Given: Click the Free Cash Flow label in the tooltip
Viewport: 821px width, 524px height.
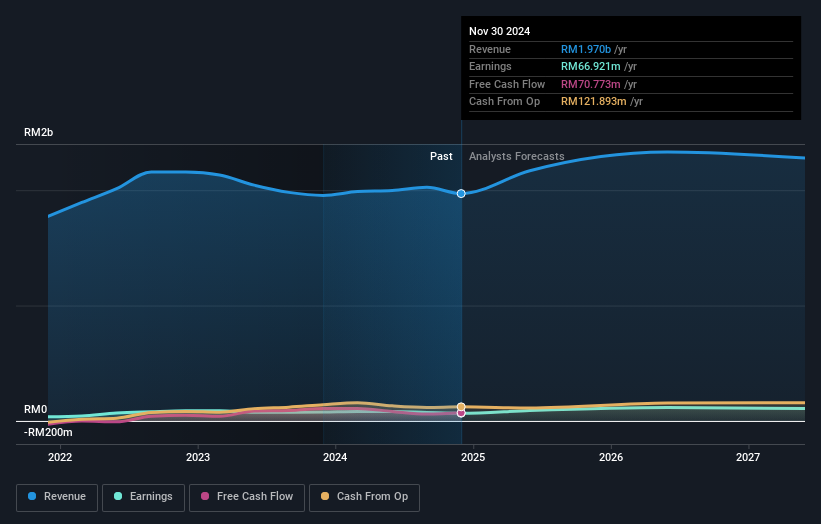Looking at the screenshot, I should tap(507, 84).
